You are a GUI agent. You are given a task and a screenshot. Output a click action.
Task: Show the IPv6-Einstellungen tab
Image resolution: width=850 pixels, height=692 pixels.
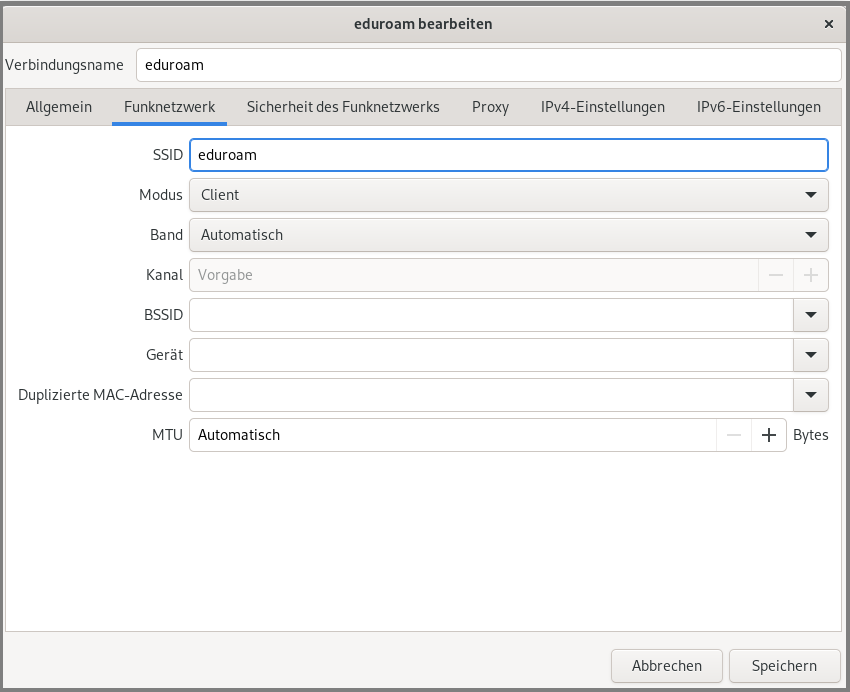point(759,107)
